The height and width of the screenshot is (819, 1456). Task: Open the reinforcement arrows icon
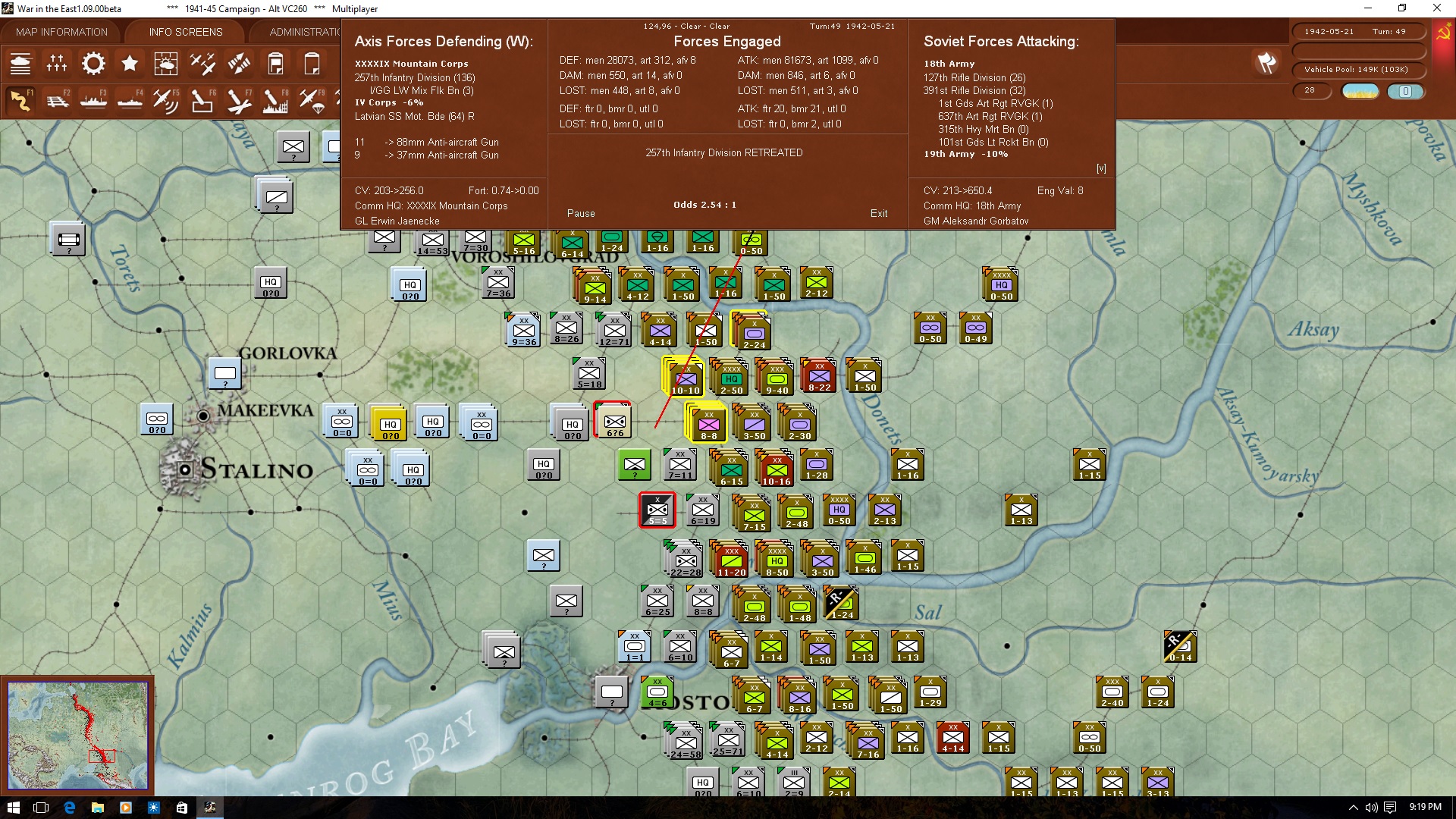[239, 64]
